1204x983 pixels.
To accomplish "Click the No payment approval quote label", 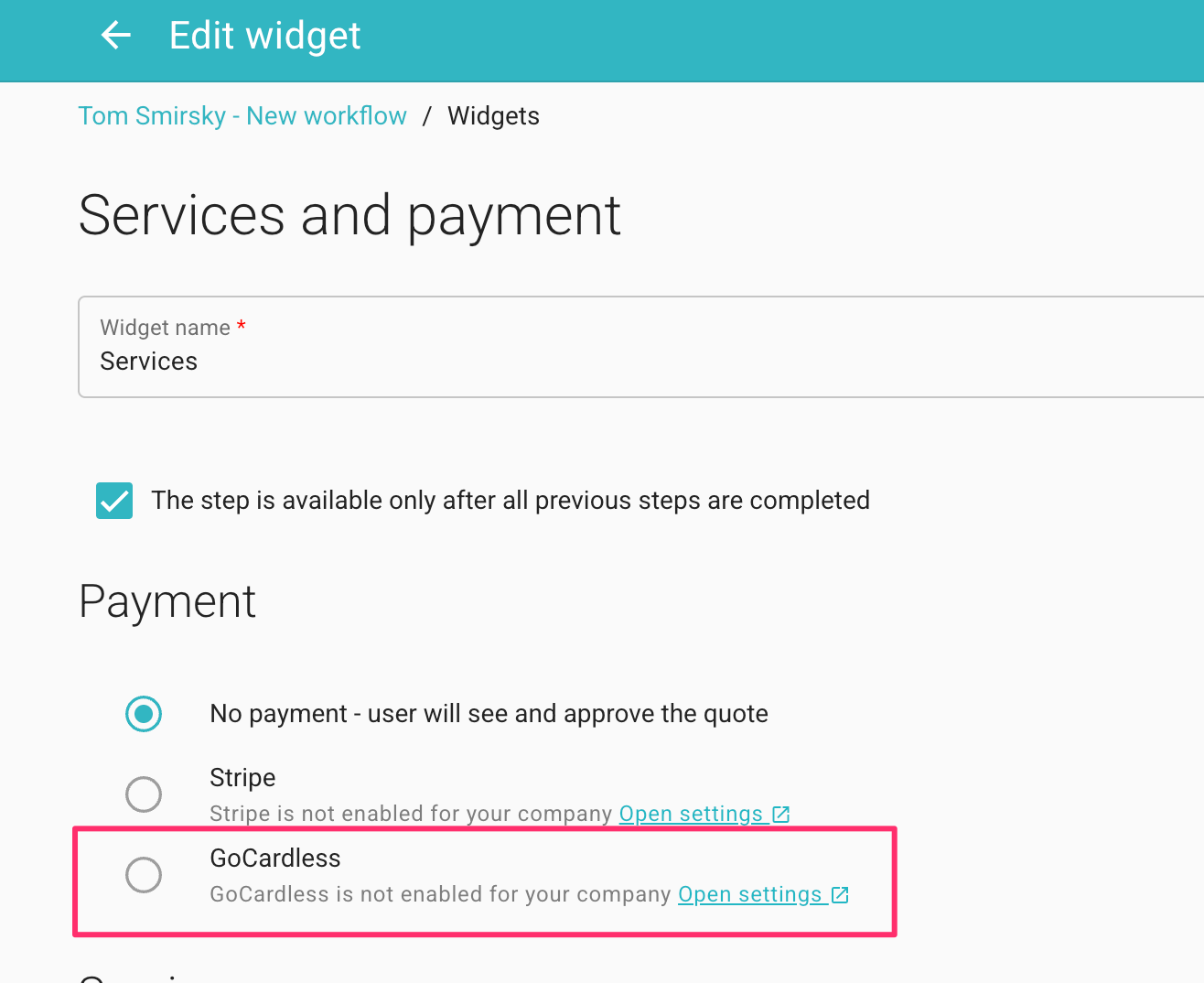I will 489,714.
